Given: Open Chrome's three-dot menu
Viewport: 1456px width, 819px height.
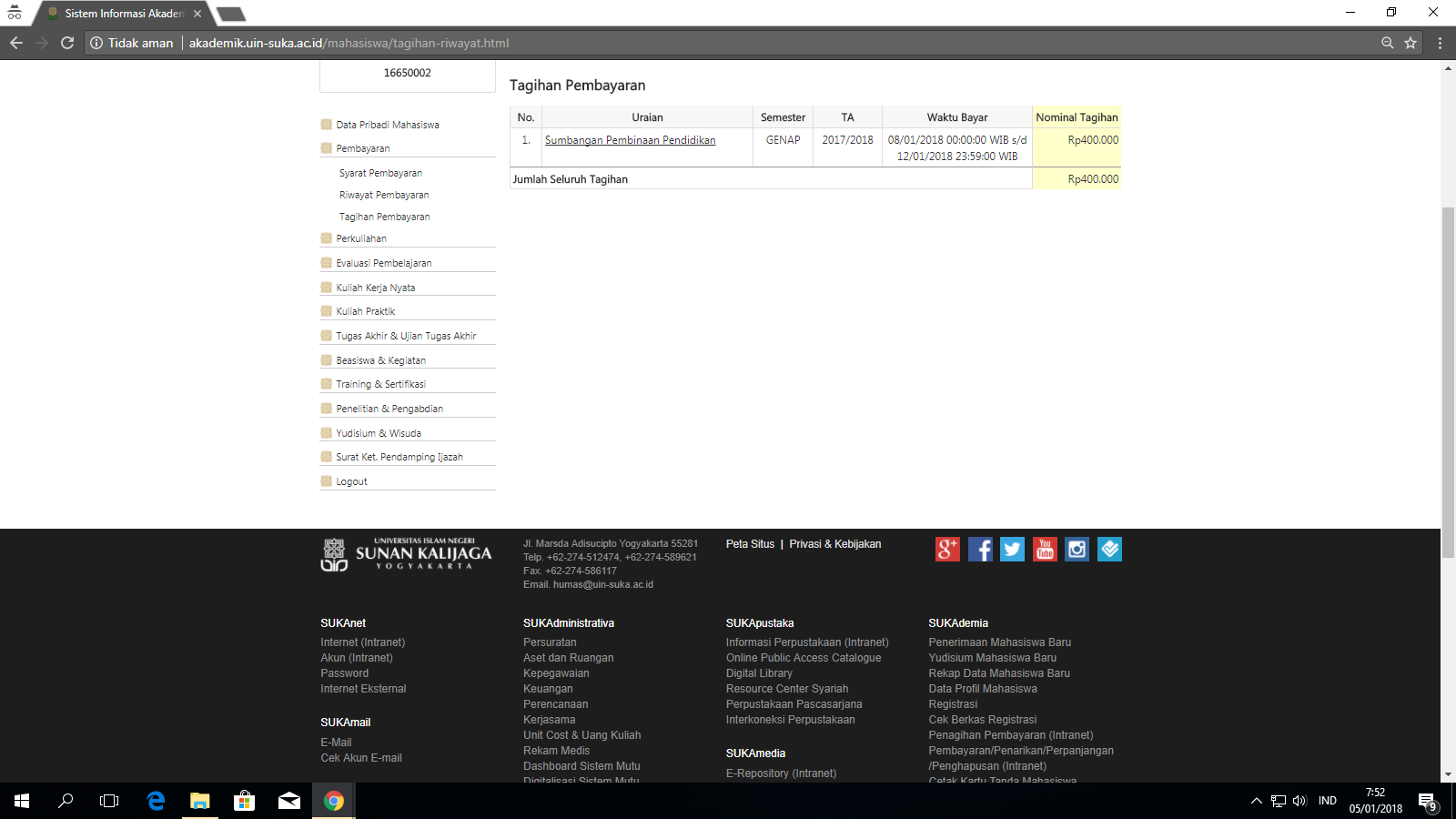Looking at the screenshot, I should pyautogui.click(x=1440, y=43).
